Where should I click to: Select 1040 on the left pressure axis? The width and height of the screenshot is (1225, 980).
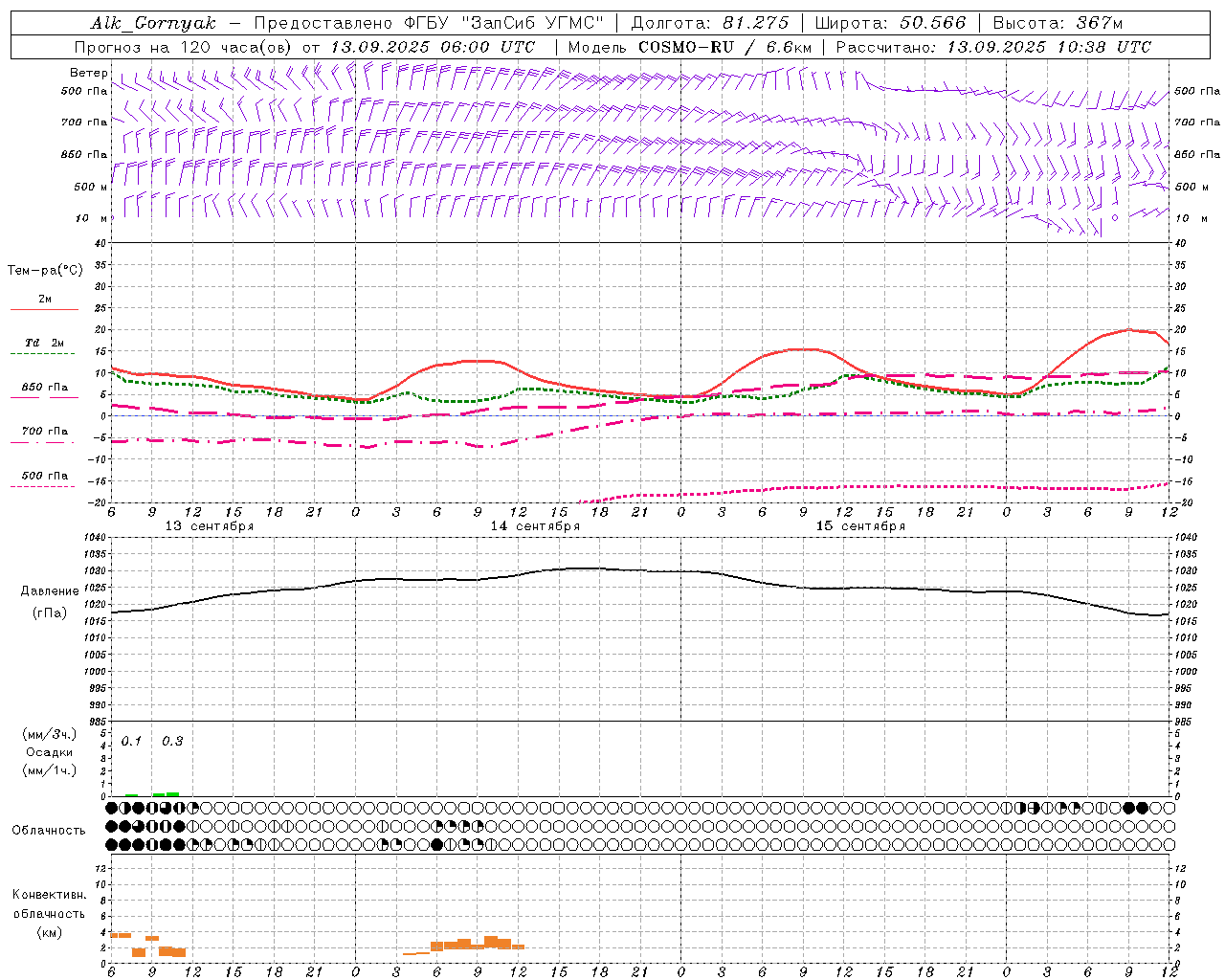coord(95,538)
